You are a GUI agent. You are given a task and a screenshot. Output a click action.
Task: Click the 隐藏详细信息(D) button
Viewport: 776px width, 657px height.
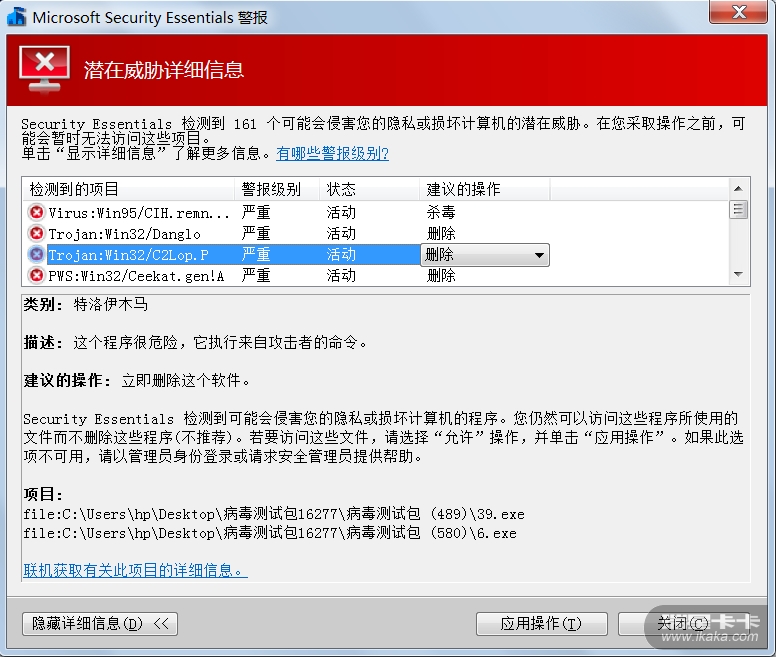coord(100,624)
